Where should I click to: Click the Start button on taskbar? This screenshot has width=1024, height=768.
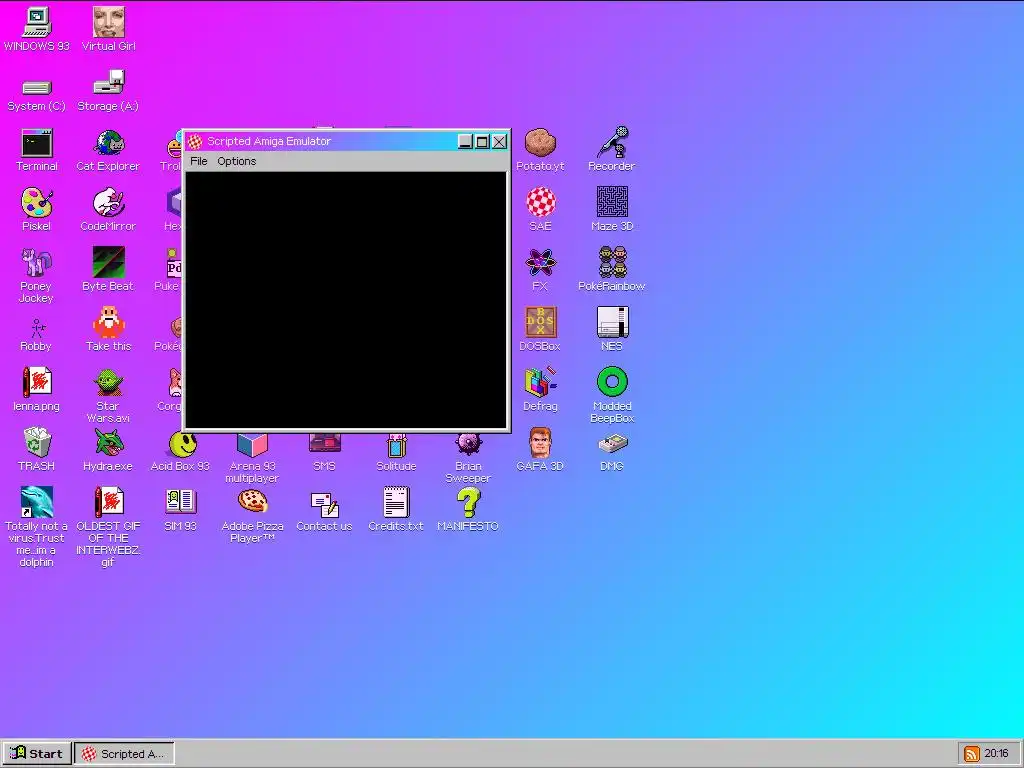tap(37, 754)
